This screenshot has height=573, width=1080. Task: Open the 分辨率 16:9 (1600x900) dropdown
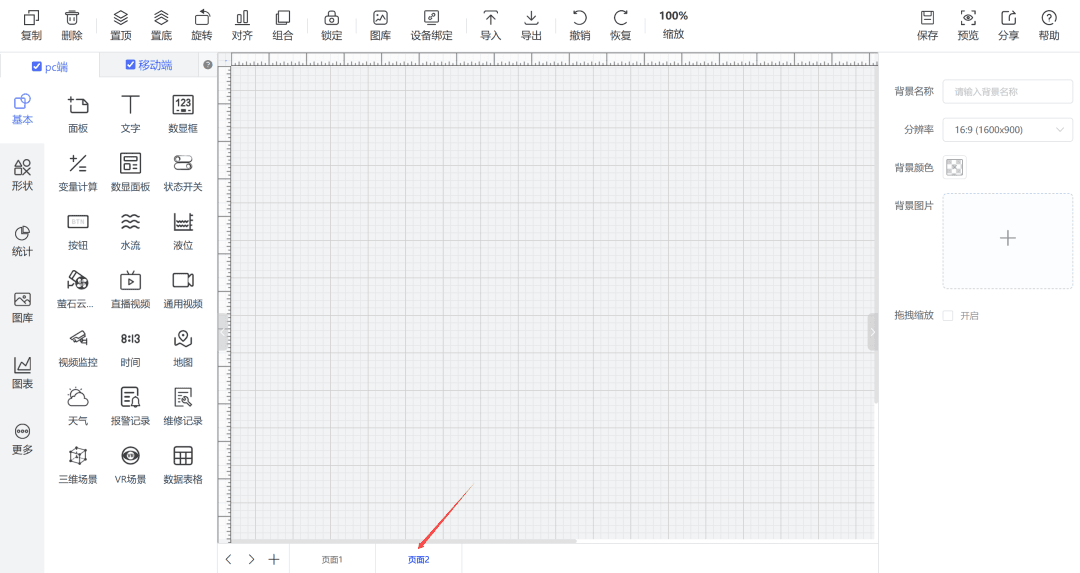(1007, 129)
